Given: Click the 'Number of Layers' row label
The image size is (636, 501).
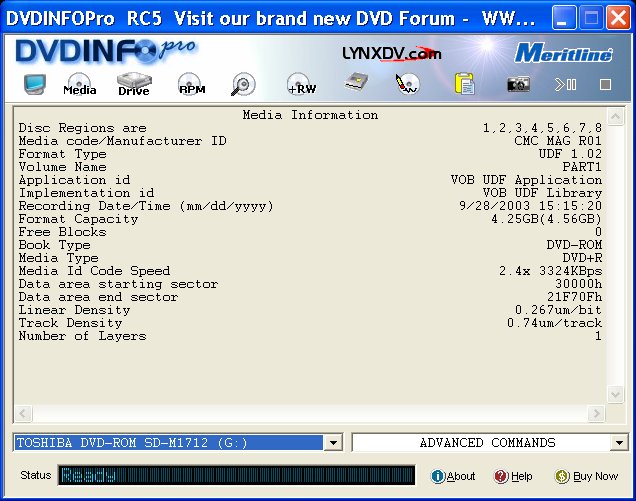Looking at the screenshot, I should (82, 335).
